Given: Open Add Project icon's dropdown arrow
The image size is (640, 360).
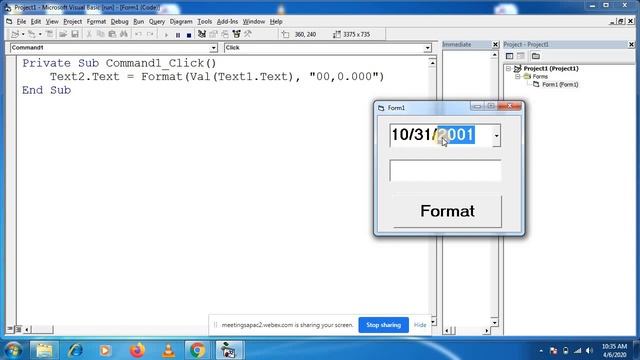Looking at the screenshot, I should pyautogui.click(x=23, y=34).
